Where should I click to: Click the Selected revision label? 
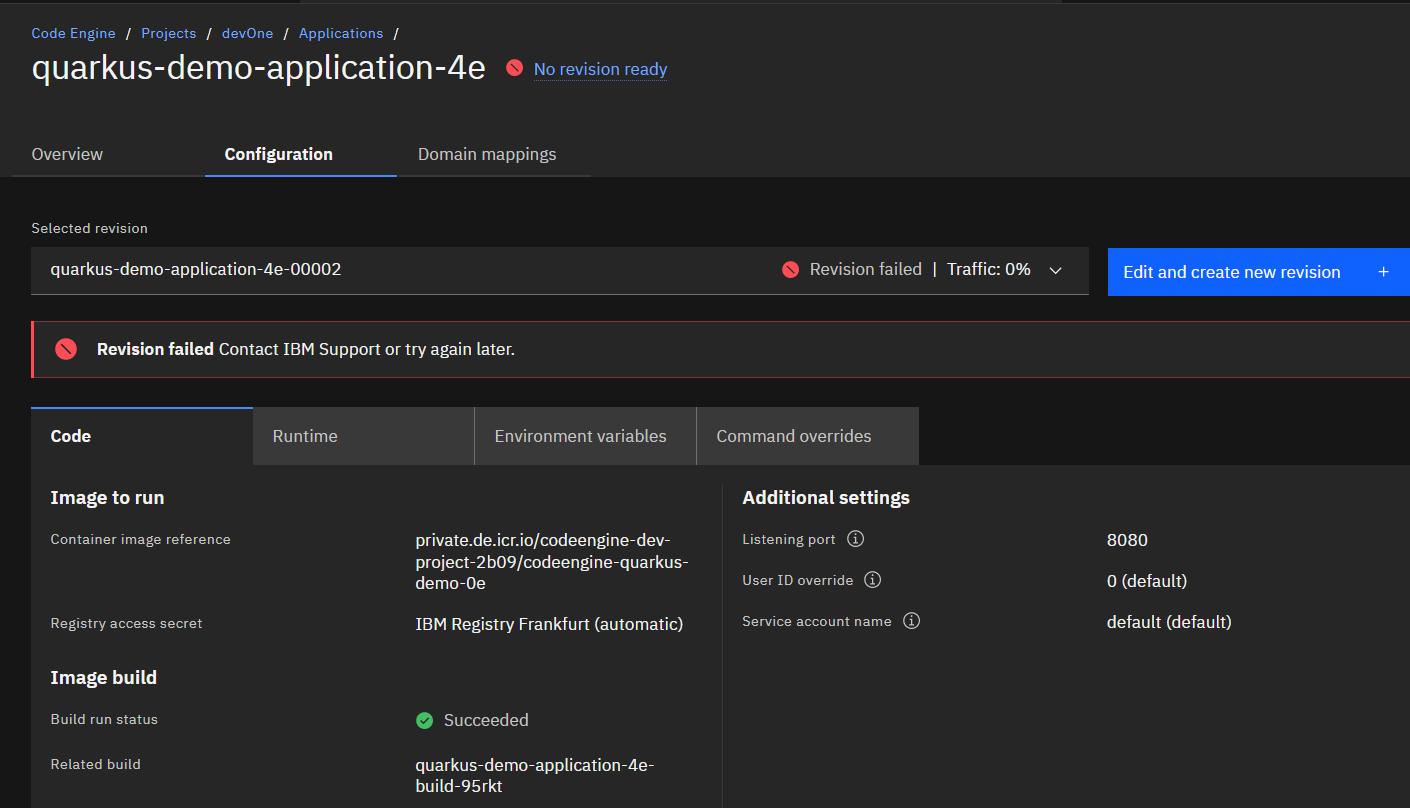89,228
